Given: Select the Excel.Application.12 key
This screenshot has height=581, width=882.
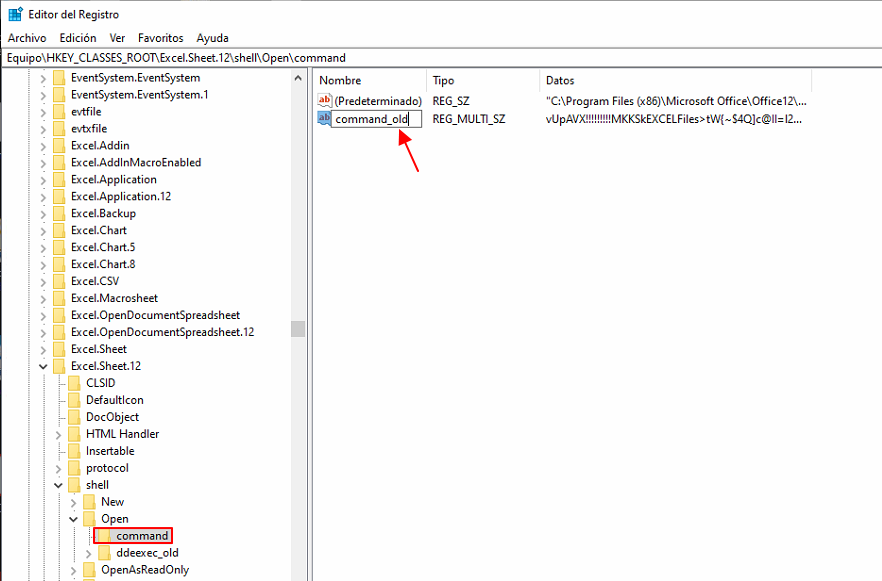Looking at the screenshot, I should click(x=121, y=196).
